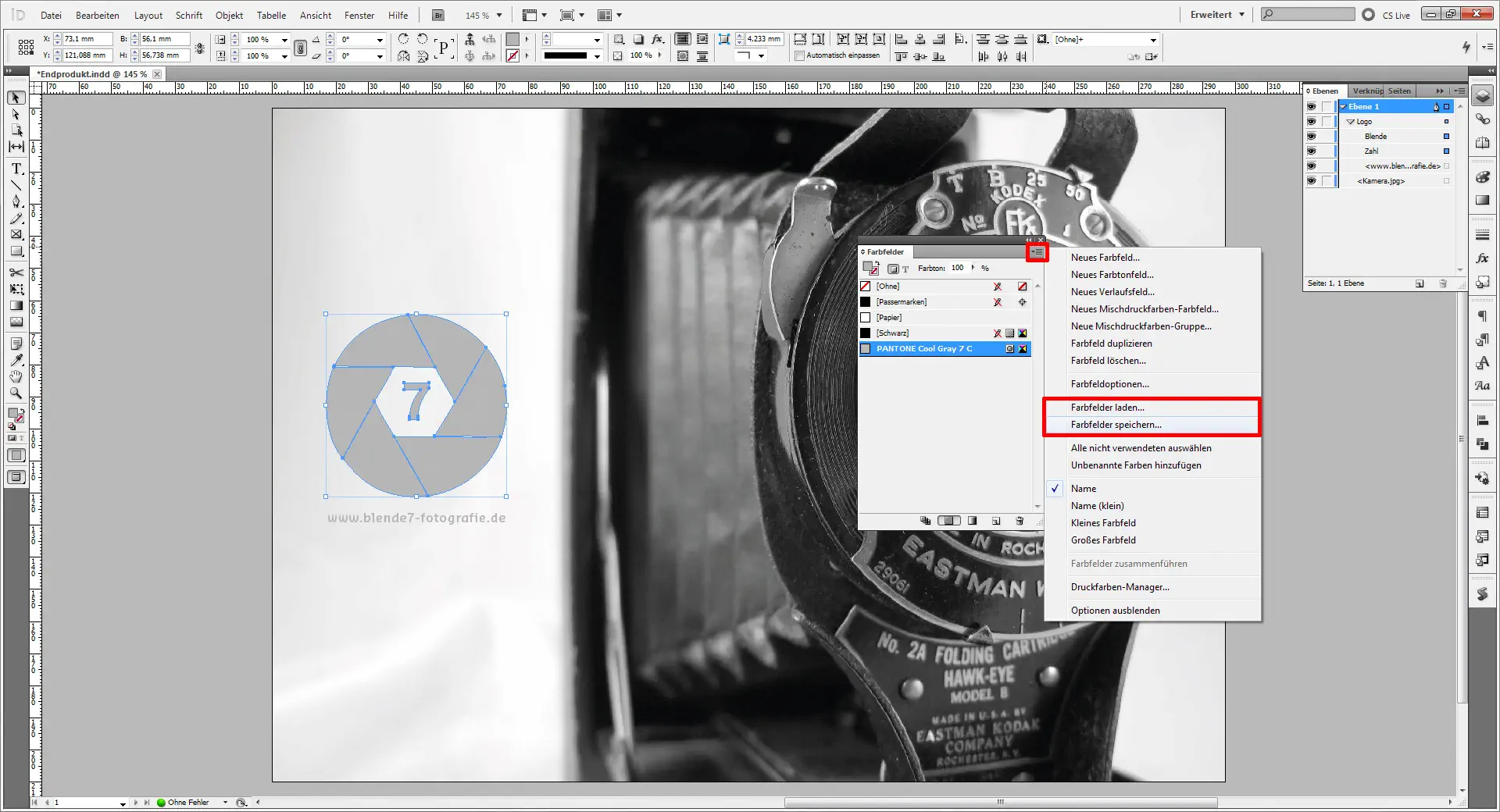Screen dimensions: 1500x812
Task: Toggle visibility of the Zahl layer
Action: (1311, 151)
